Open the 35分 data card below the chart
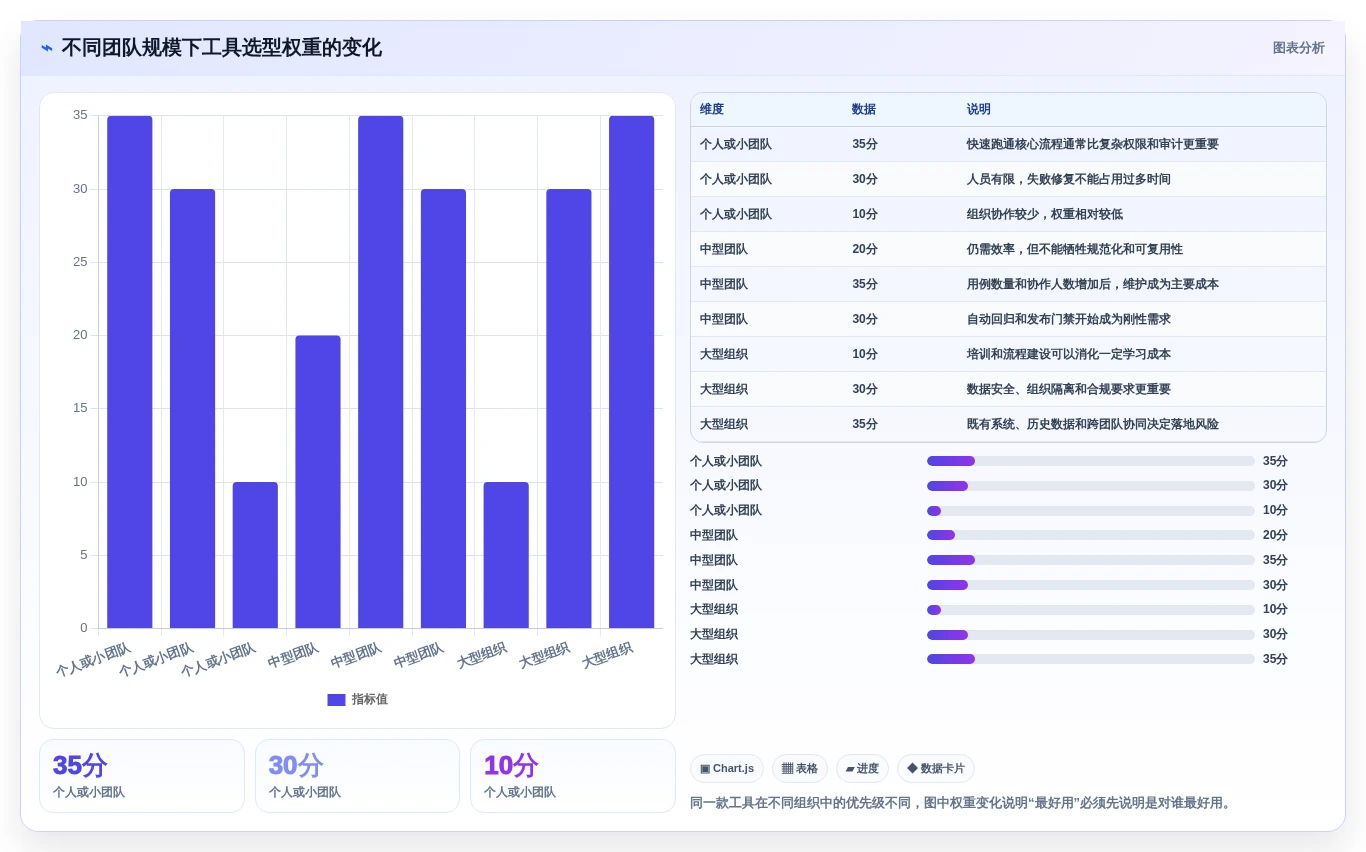Screen dimensions: 1366x852 142,776
